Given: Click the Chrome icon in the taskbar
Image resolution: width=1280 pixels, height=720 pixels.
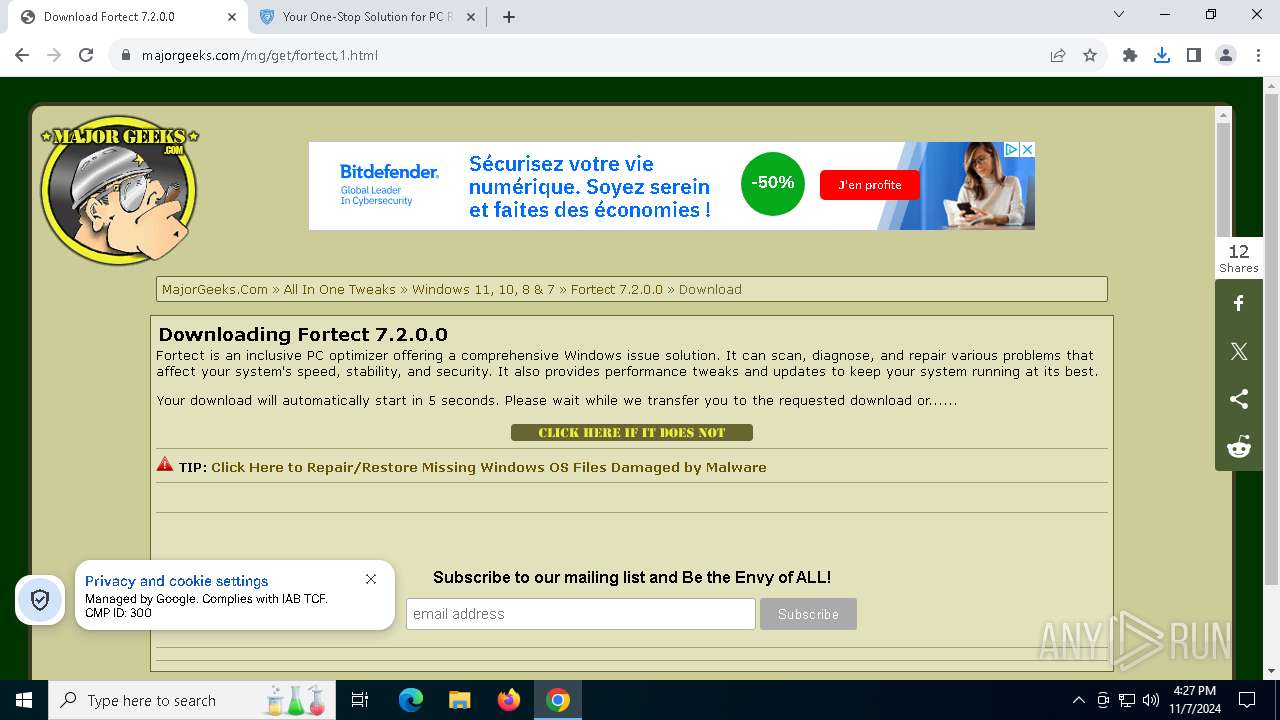Looking at the screenshot, I should point(558,700).
